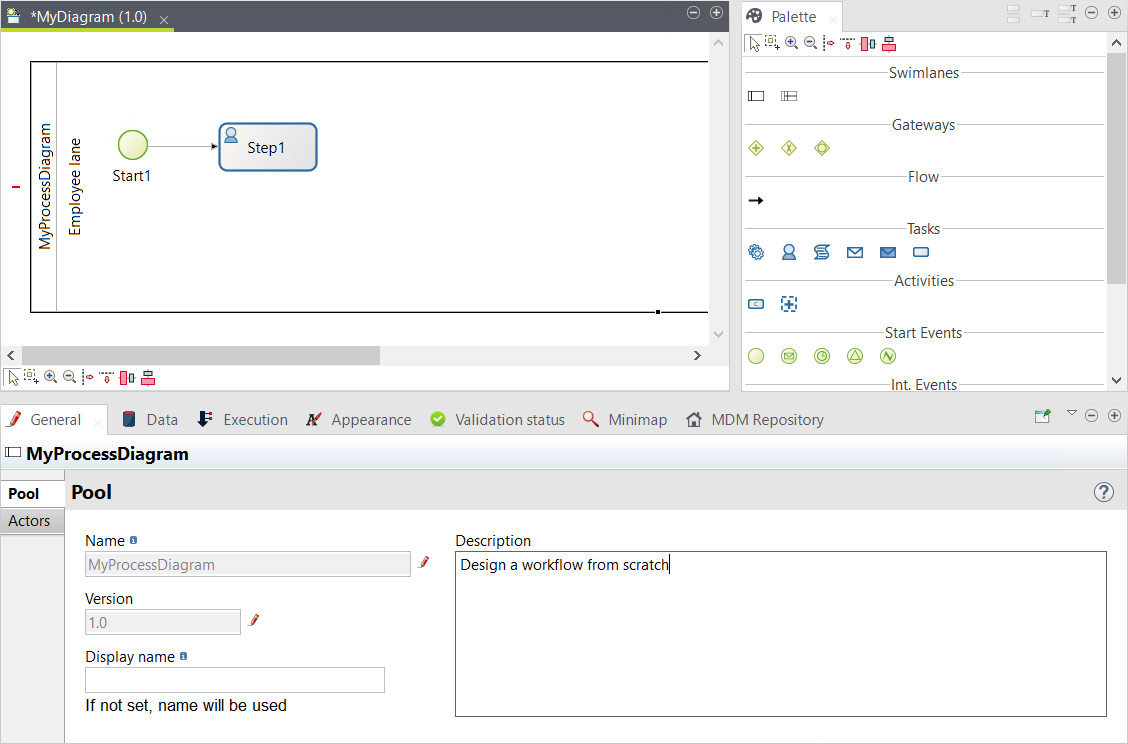Screen dimensions: 1128x744
Task: Pick the Select arrow tool in Palette toolbar
Action: [x=753, y=44]
